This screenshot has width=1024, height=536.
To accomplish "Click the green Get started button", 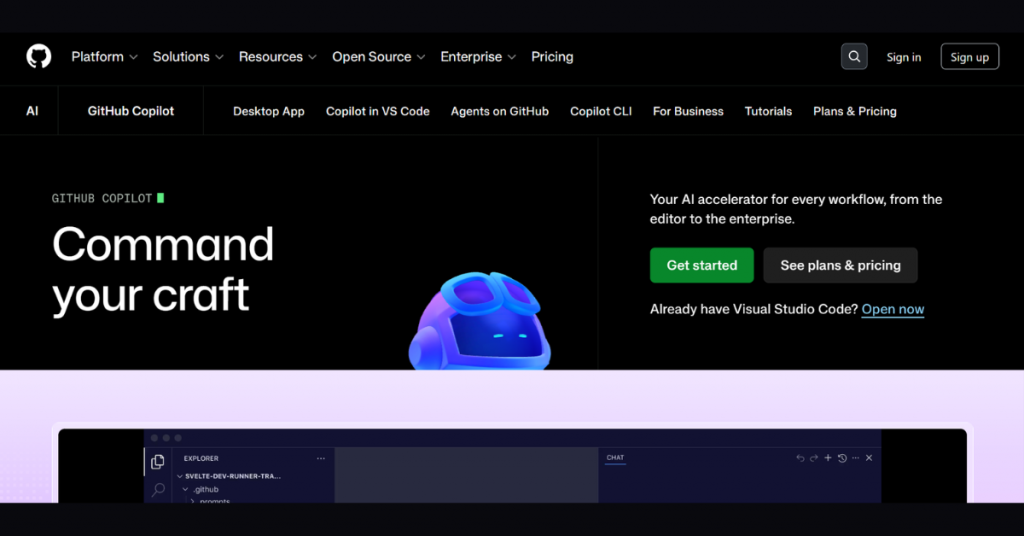I will pyautogui.click(x=701, y=265).
